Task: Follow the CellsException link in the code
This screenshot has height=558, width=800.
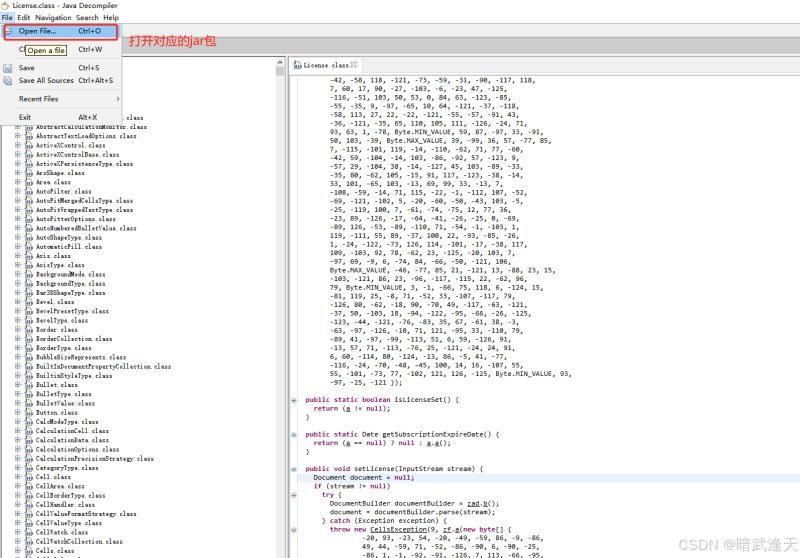Action: coord(398,529)
